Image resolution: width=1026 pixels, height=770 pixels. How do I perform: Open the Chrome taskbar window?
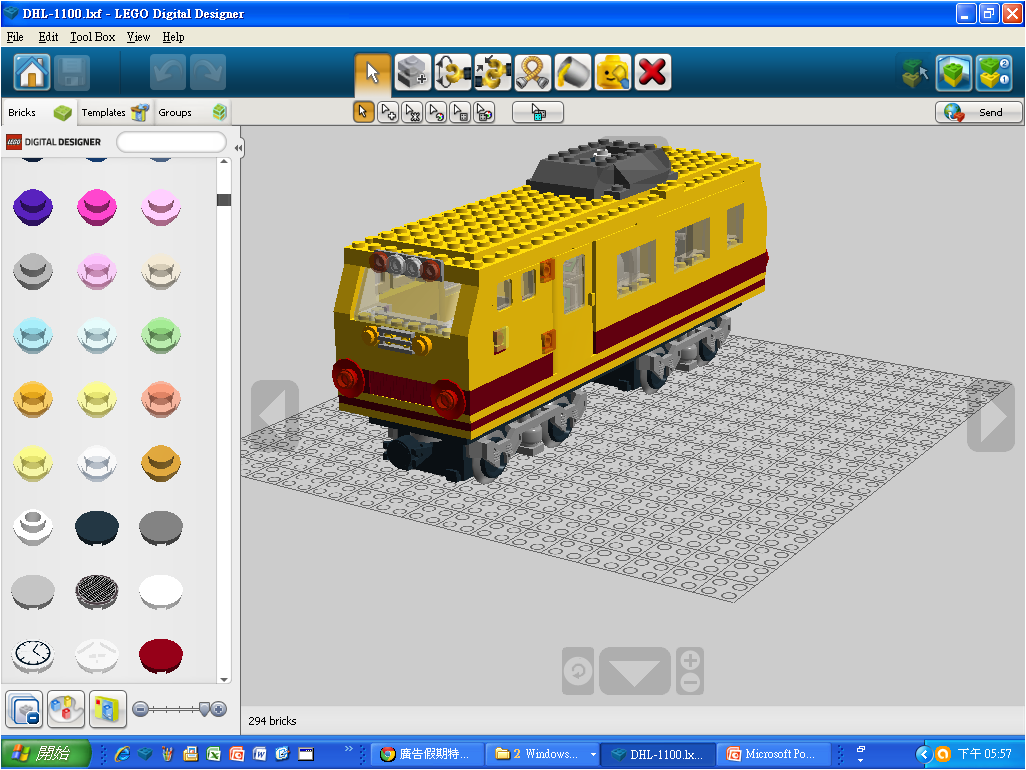(x=429, y=754)
